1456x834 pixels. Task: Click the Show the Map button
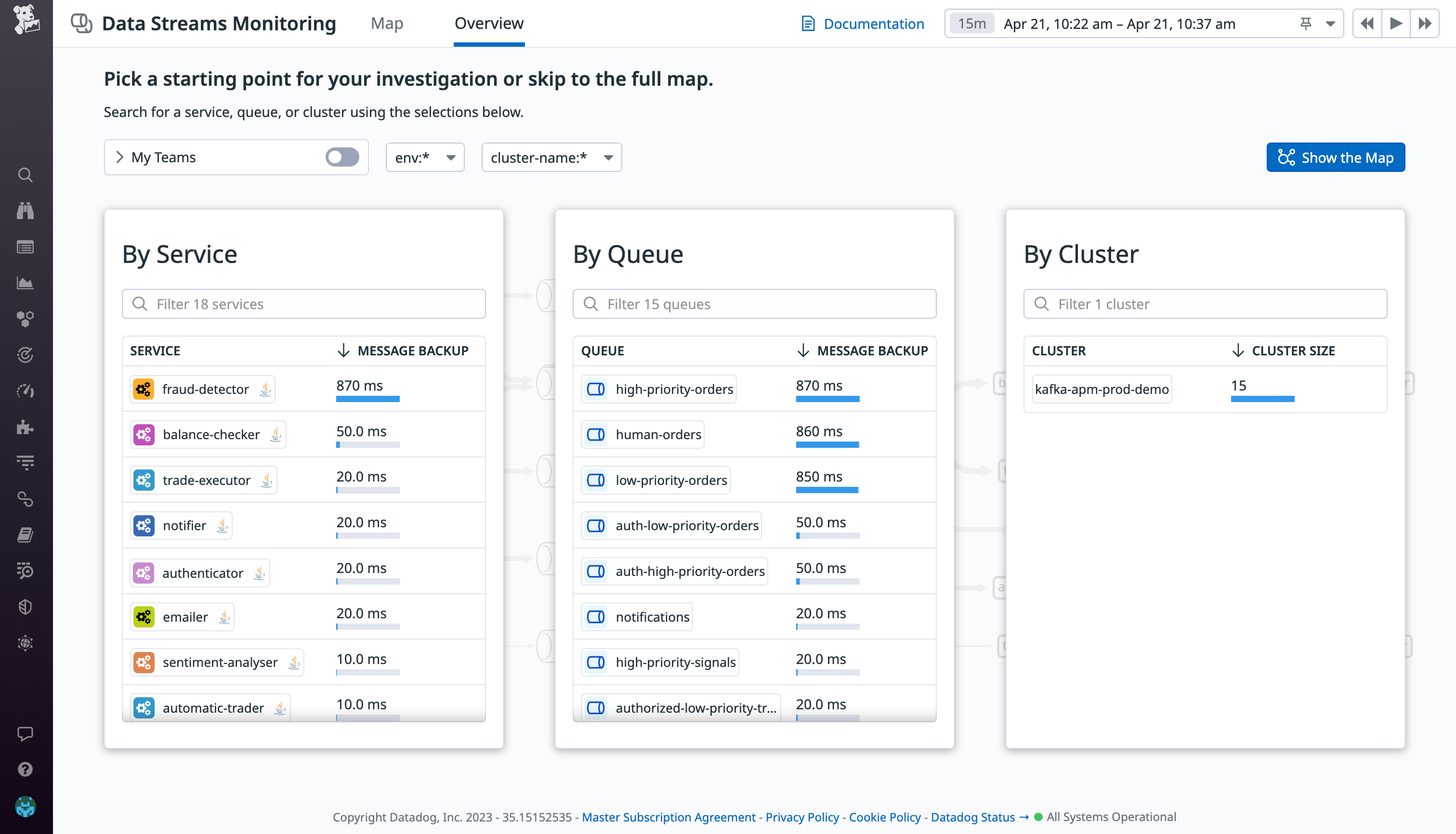(1335, 157)
